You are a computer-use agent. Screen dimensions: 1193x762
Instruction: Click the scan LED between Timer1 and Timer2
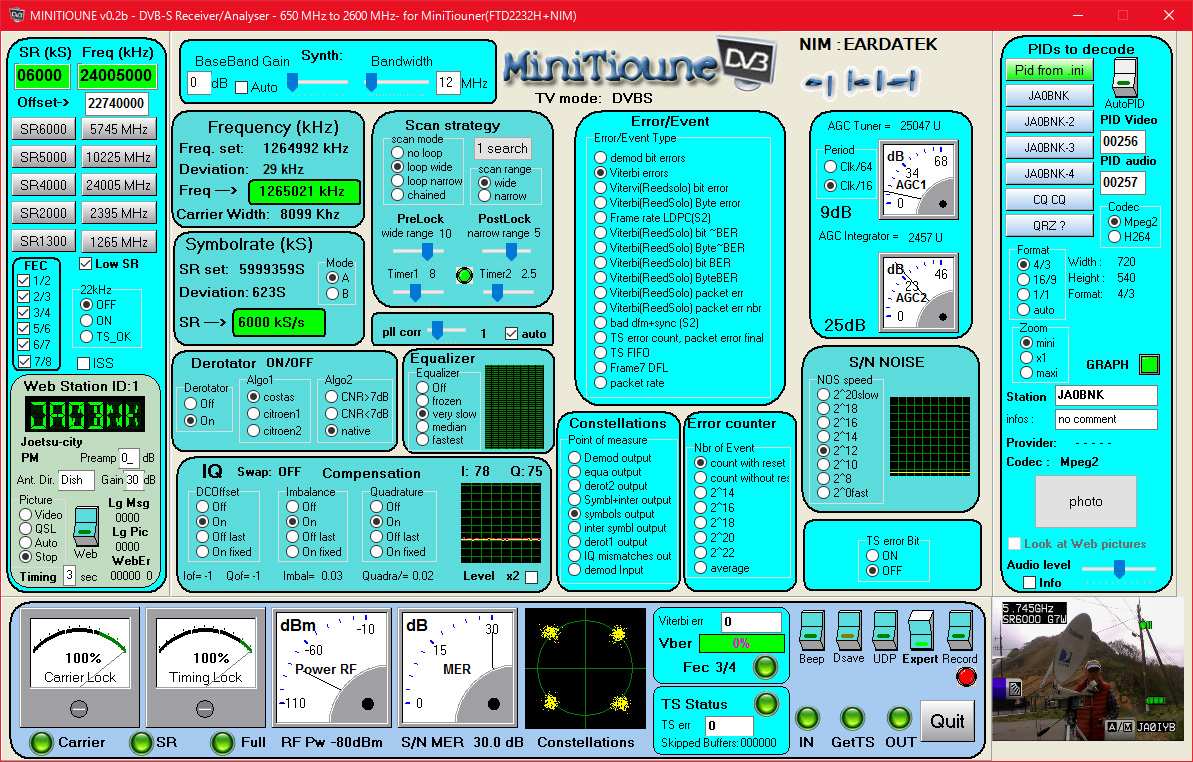coord(464,275)
